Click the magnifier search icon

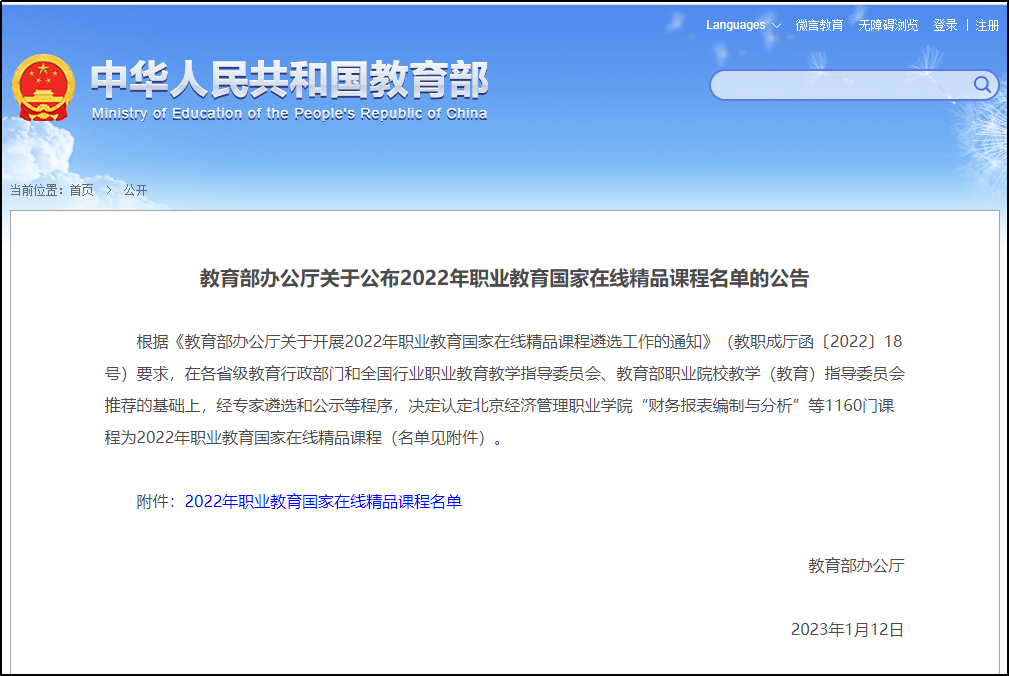[981, 85]
